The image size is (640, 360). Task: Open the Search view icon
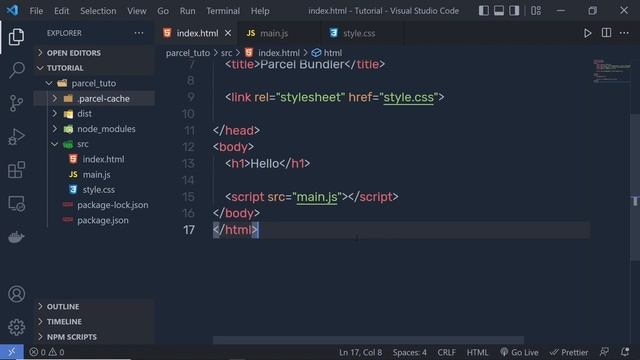pyautogui.click(x=16, y=70)
